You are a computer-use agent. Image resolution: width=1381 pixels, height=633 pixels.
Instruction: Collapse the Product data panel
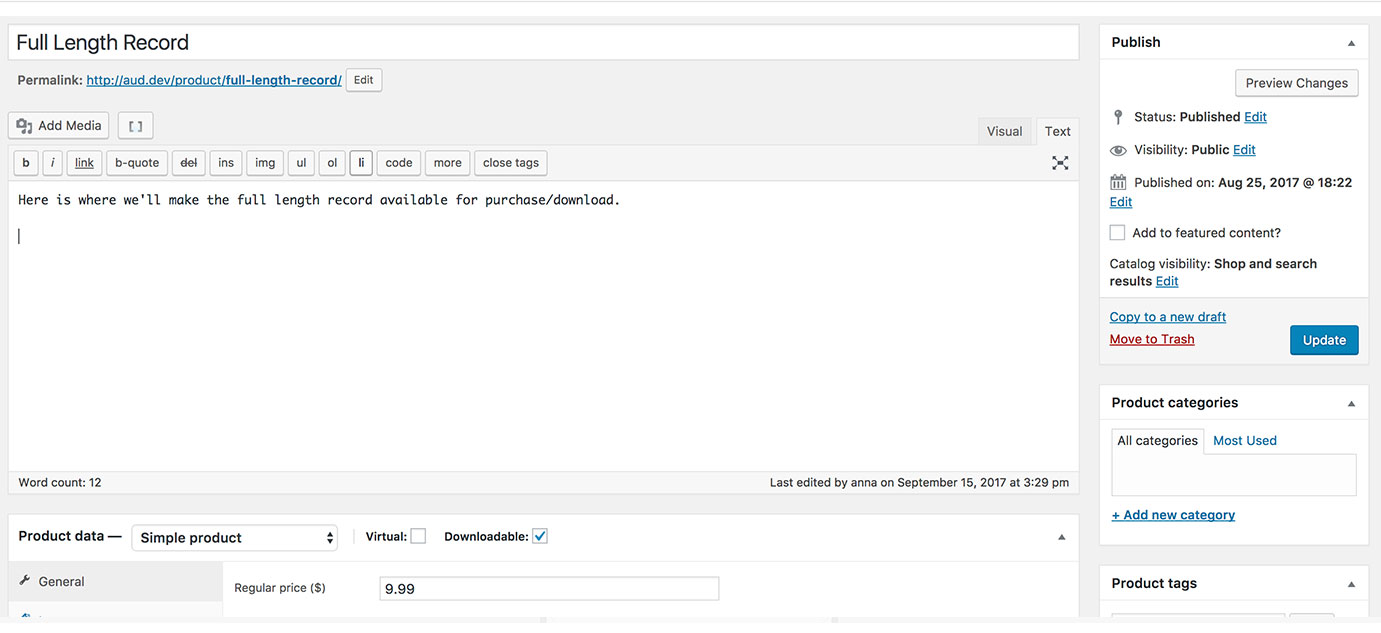[1062, 537]
